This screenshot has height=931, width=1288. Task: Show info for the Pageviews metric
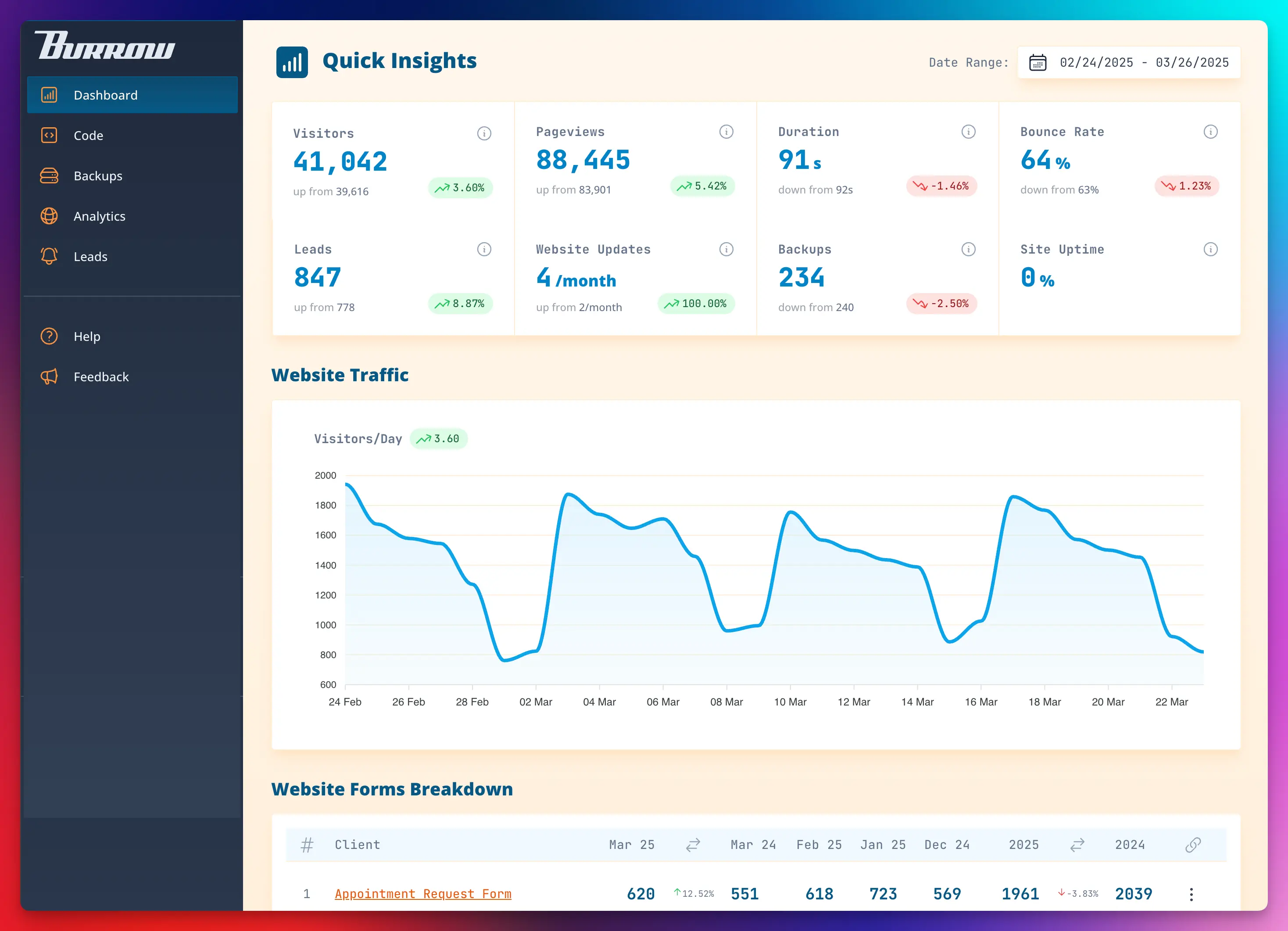click(726, 132)
